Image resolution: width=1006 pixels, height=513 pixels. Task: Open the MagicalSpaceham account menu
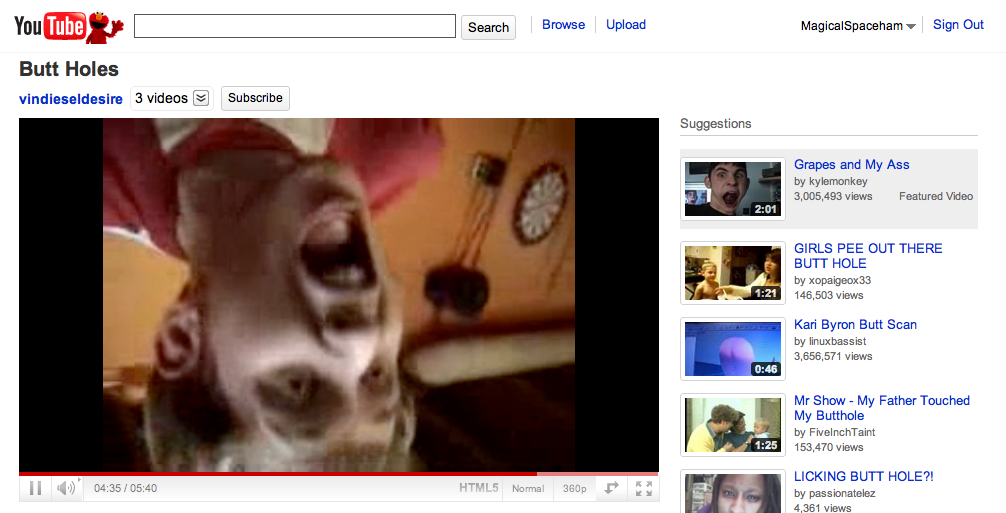[x=858, y=26]
